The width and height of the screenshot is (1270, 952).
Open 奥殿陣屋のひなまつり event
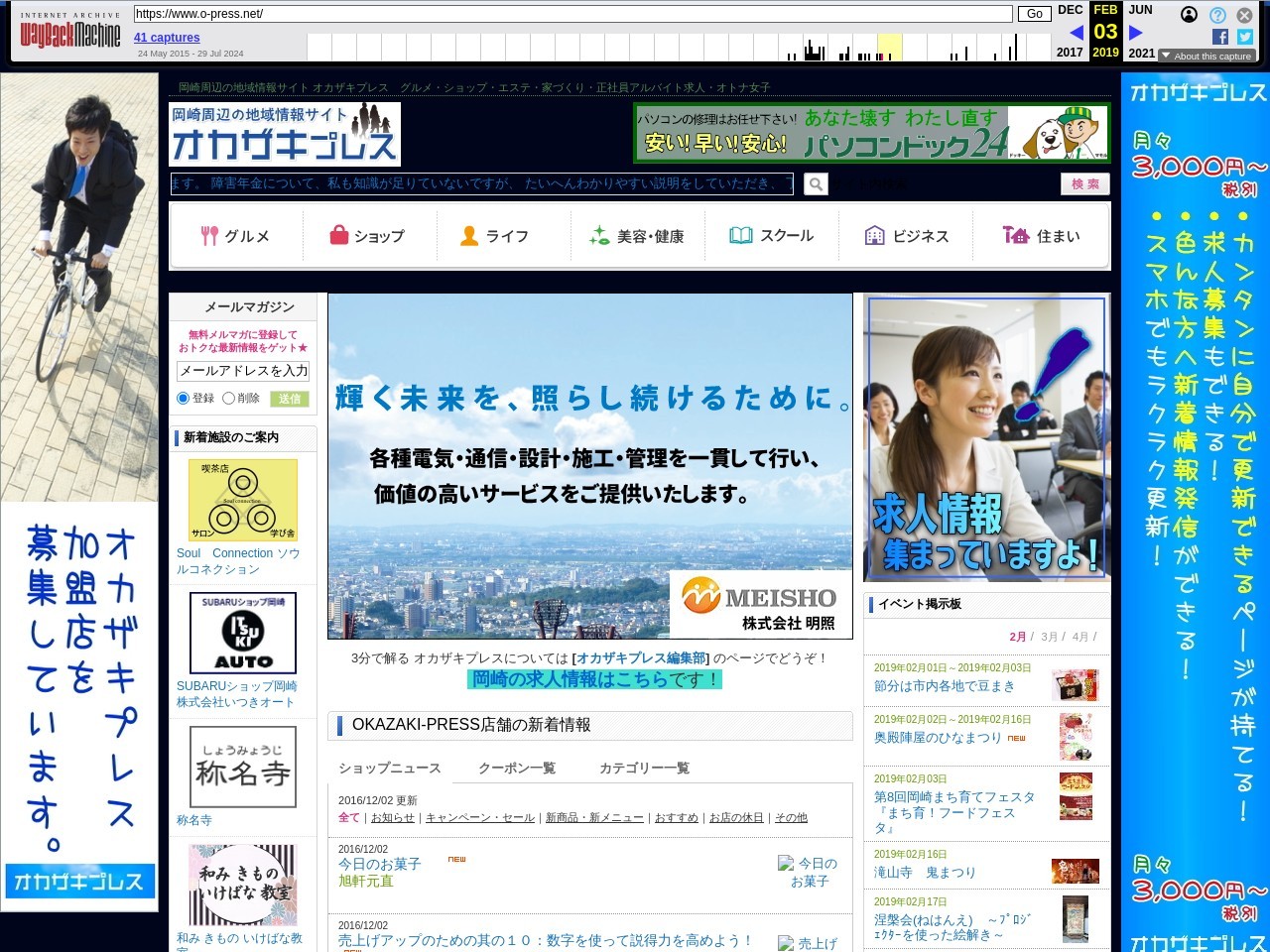938,738
